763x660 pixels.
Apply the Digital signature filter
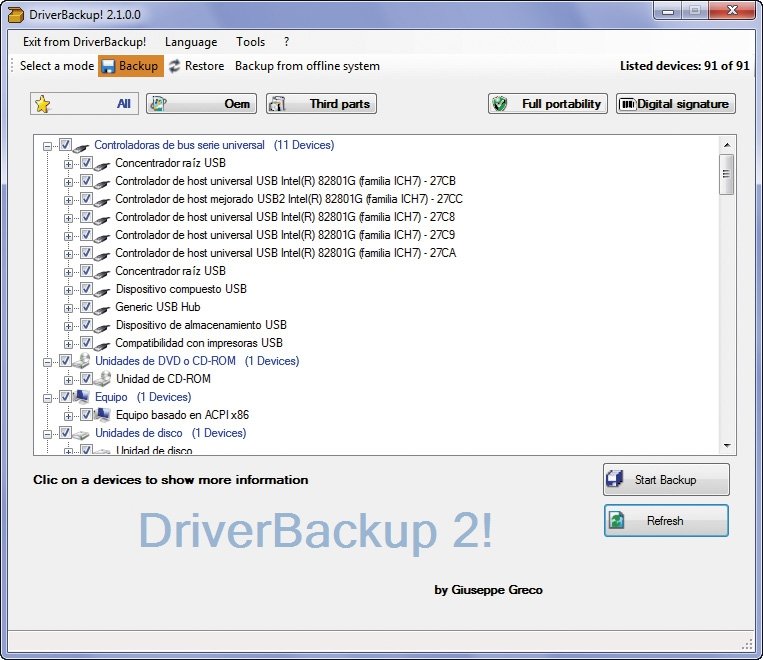pos(676,104)
